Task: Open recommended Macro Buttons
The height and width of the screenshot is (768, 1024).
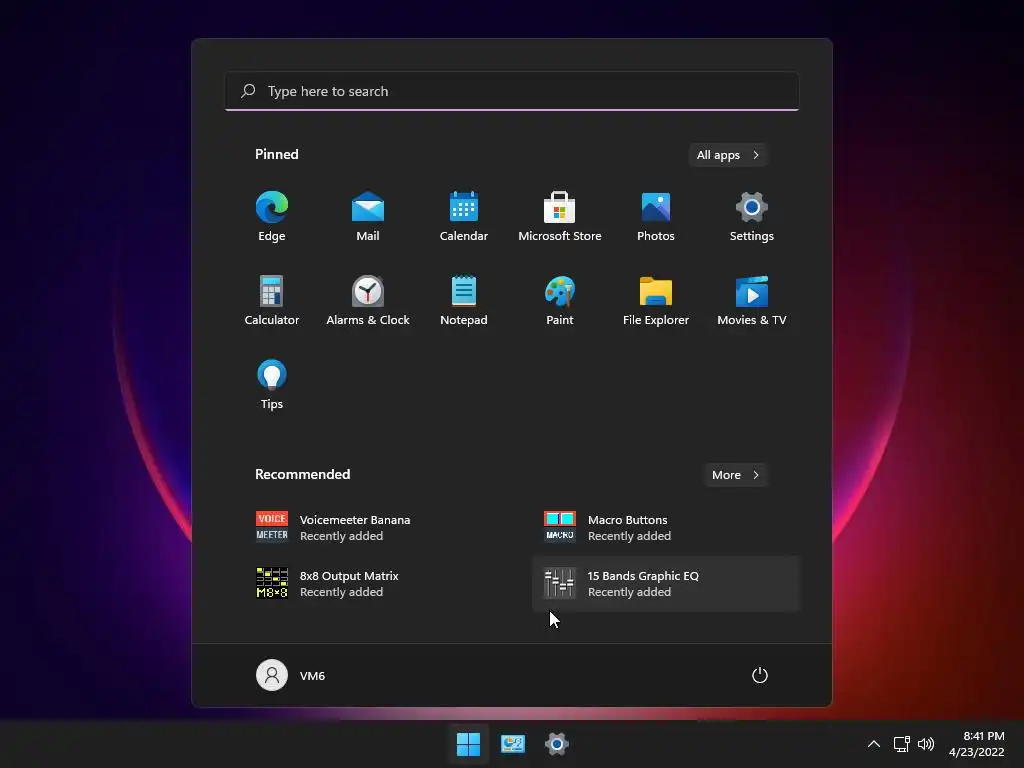Action: (666, 528)
